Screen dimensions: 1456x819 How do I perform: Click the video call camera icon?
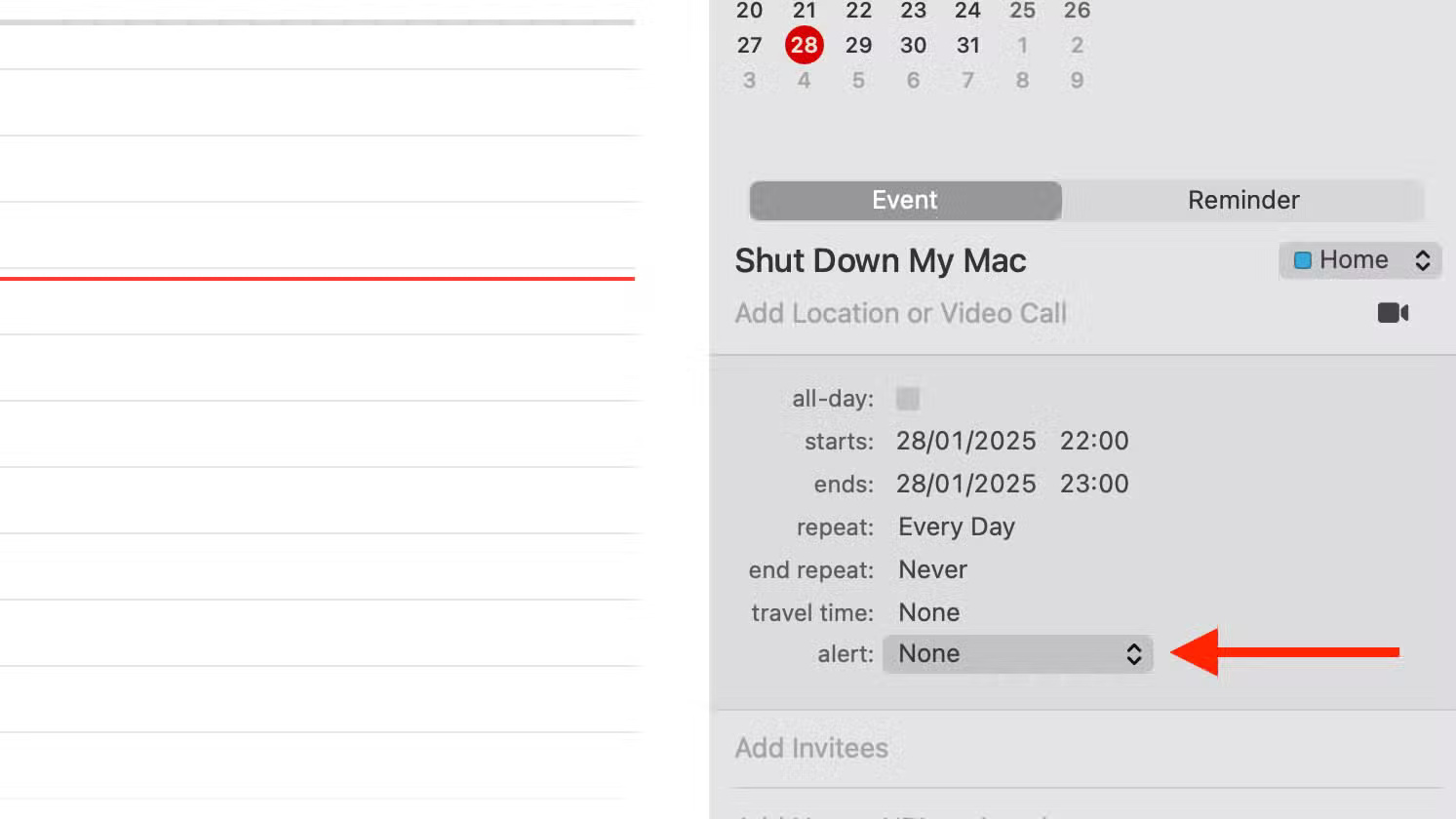(x=1393, y=313)
